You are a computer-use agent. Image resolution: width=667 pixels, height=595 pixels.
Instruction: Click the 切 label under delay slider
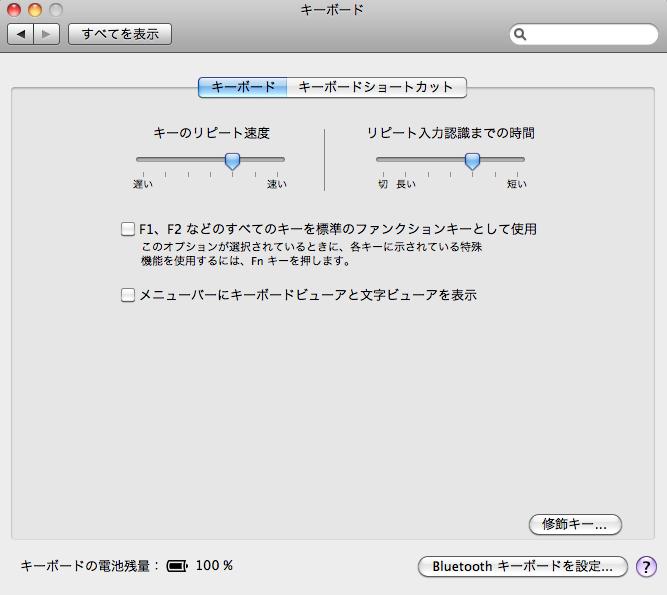383,184
